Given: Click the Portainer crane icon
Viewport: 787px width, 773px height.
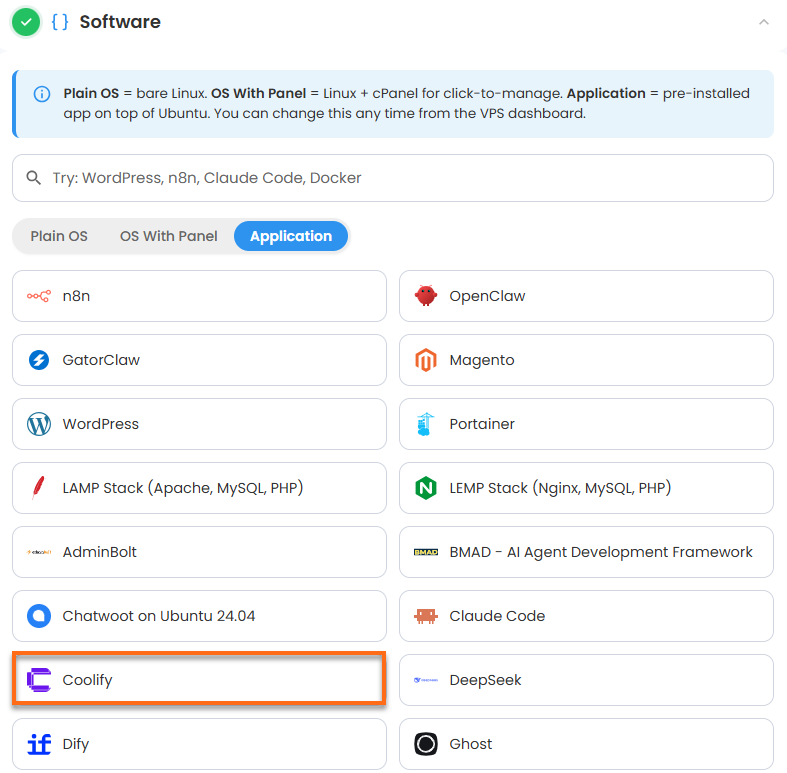Looking at the screenshot, I should 426,424.
